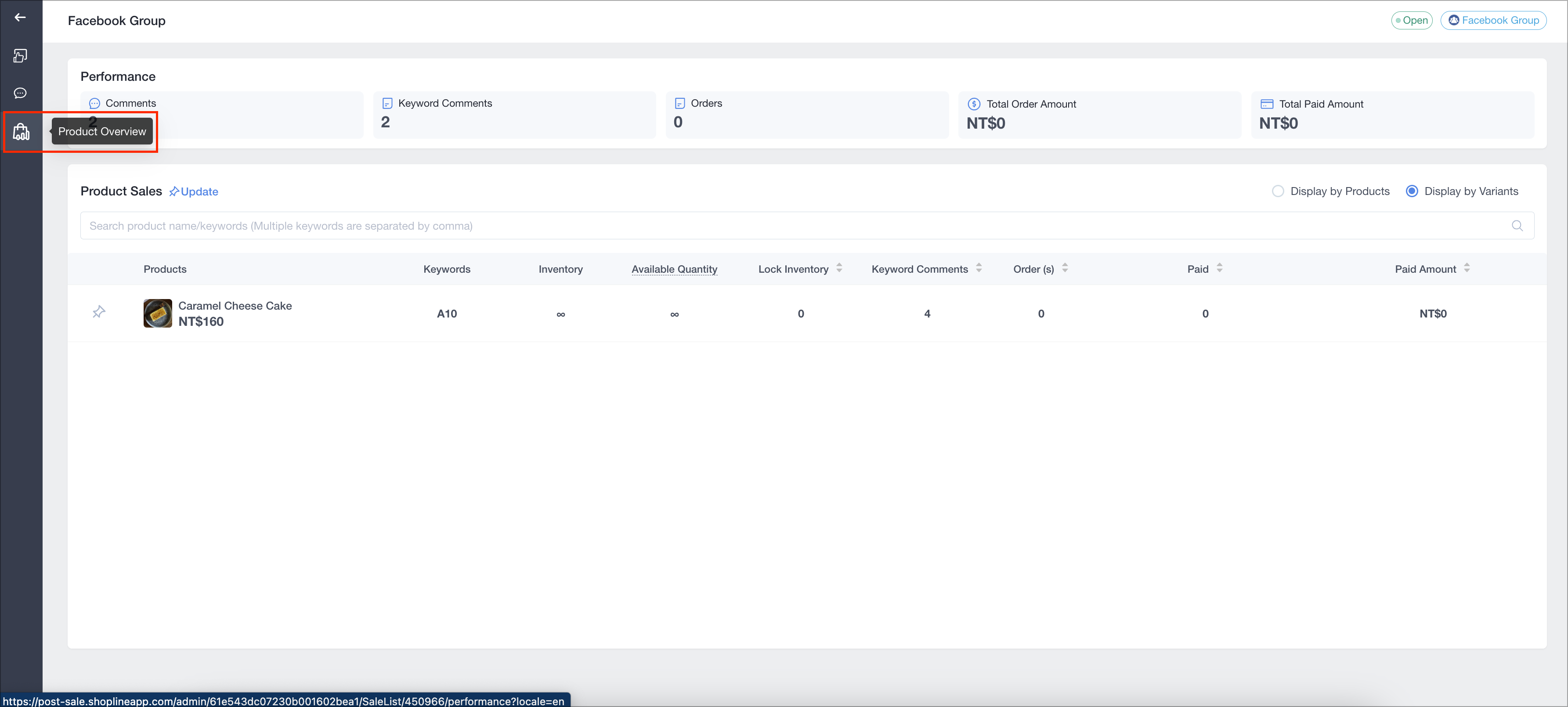Viewport: 1568px width, 707px height.
Task: Pin the Caramel Cheese Cake row
Action: pos(99,312)
